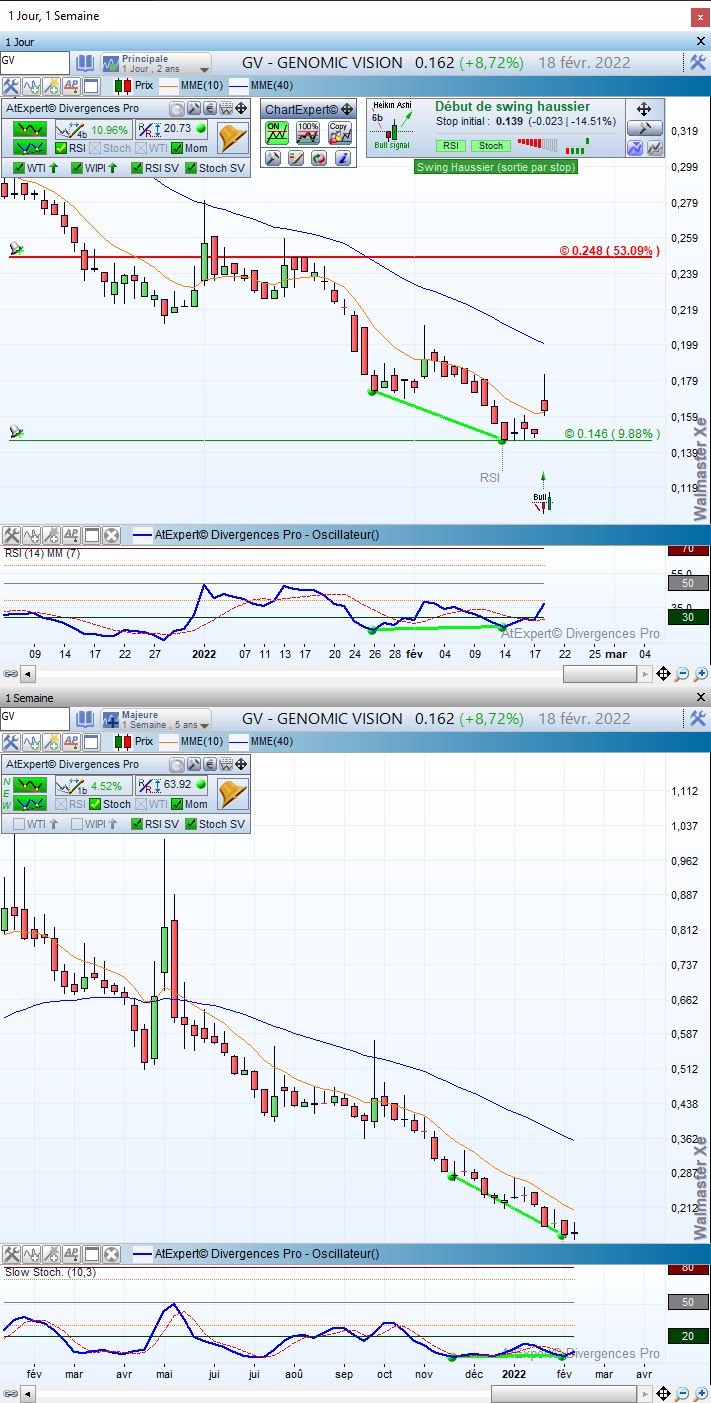Viewport: 711px width, 1403px height.
Task: Click the blank window icon in 1 Jour toolbar
Action: [91, 87]
